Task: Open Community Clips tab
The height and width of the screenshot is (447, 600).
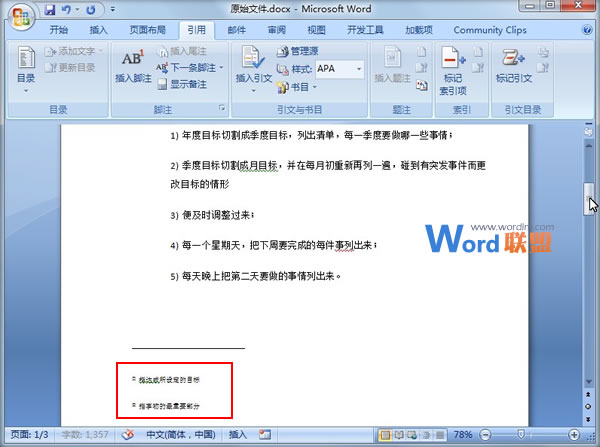Action: [x=490, y=30]
